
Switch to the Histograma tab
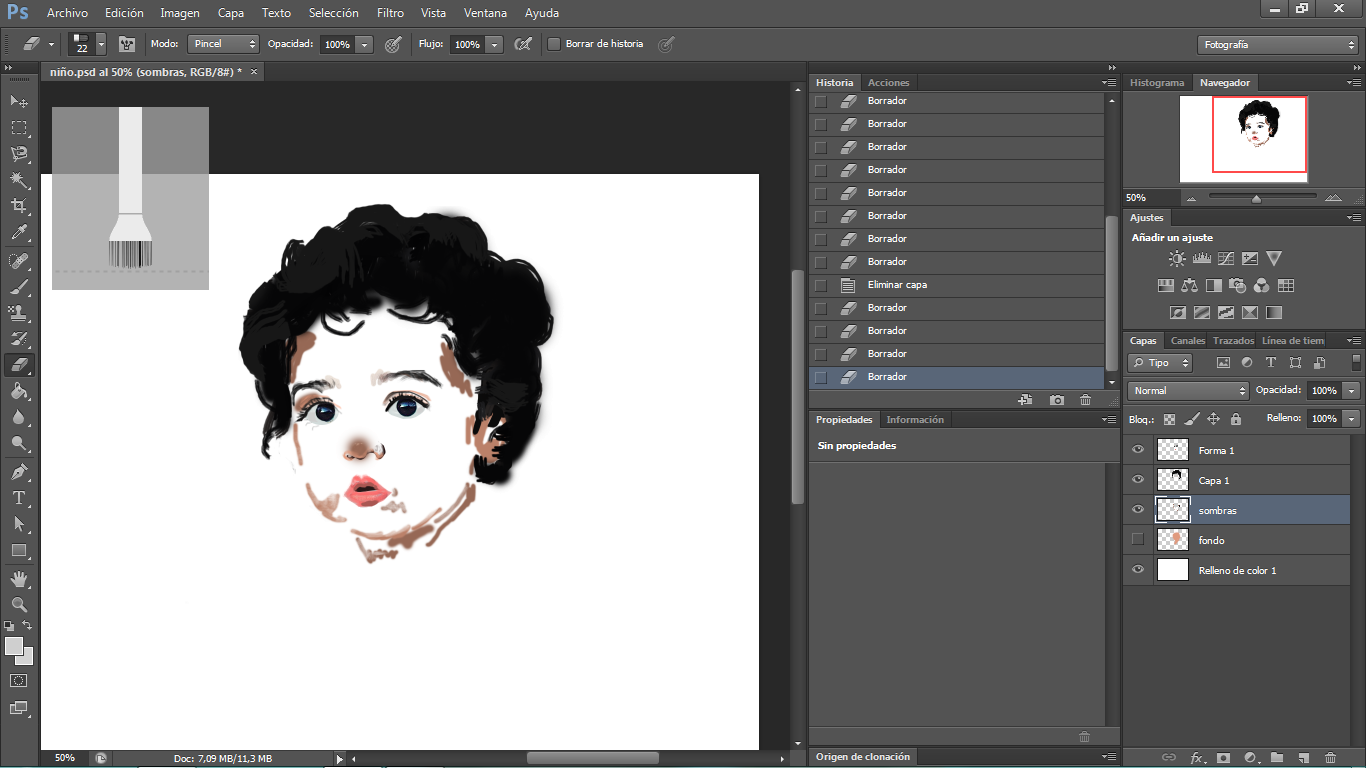point(1157,83)
